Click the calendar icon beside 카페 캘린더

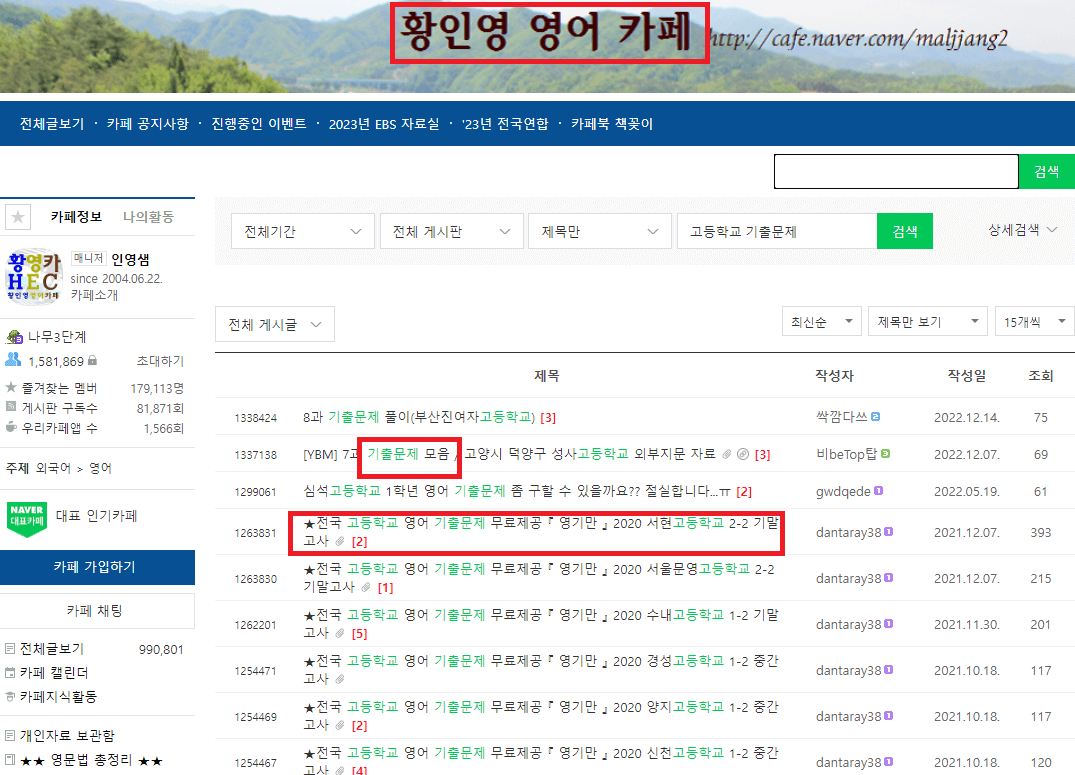click(x=10, y=671)
